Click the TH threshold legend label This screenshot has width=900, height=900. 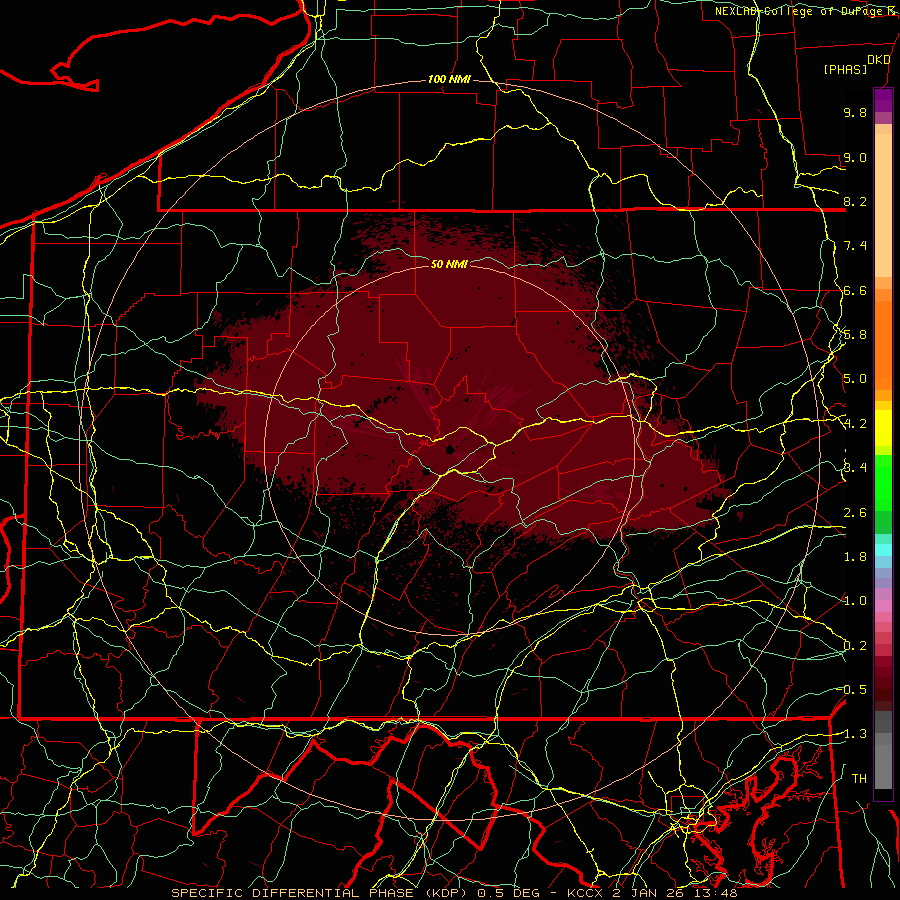pyautogui.click(x=859, y=779)
